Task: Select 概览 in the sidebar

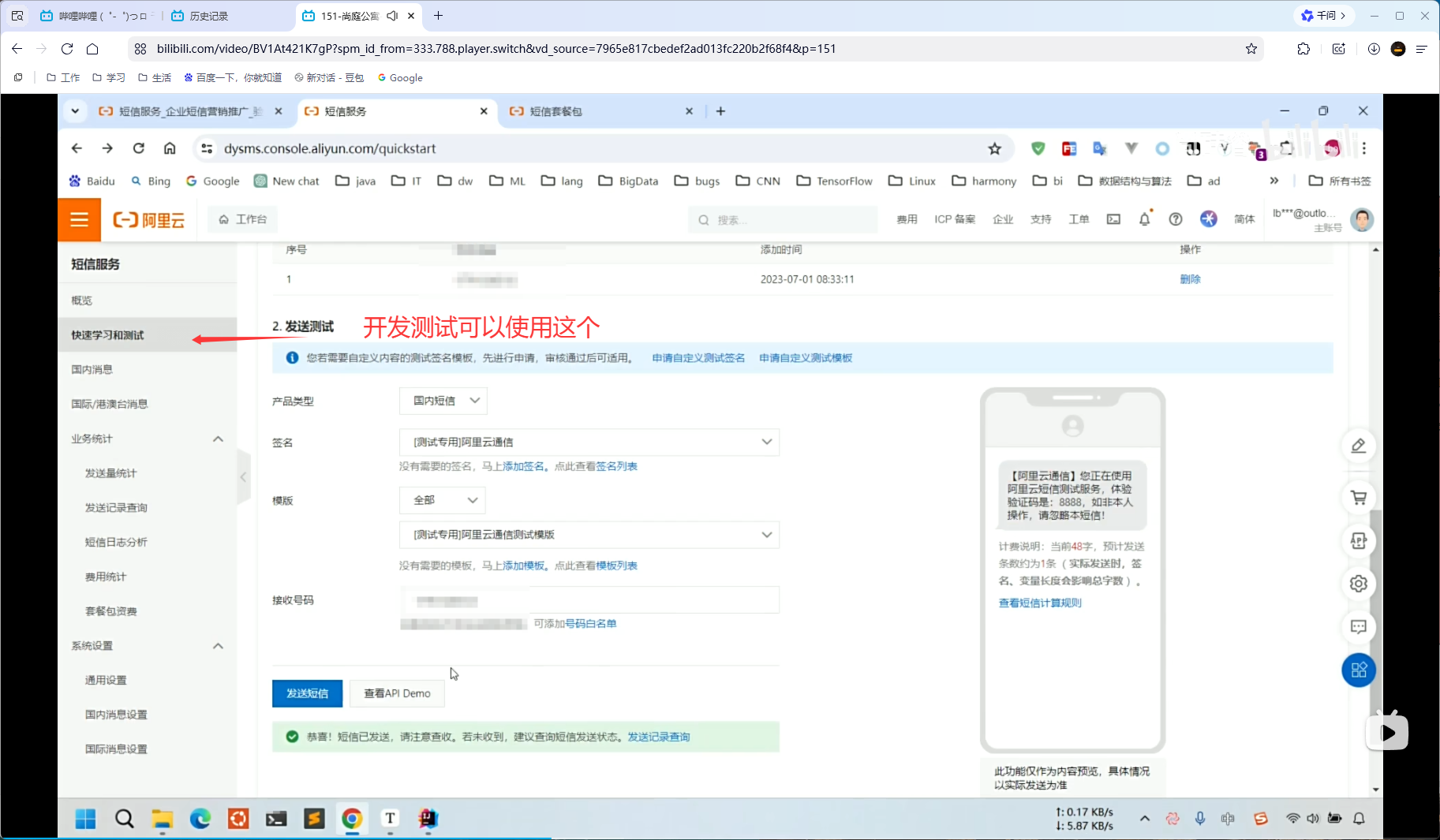Action: coord(82,301)
